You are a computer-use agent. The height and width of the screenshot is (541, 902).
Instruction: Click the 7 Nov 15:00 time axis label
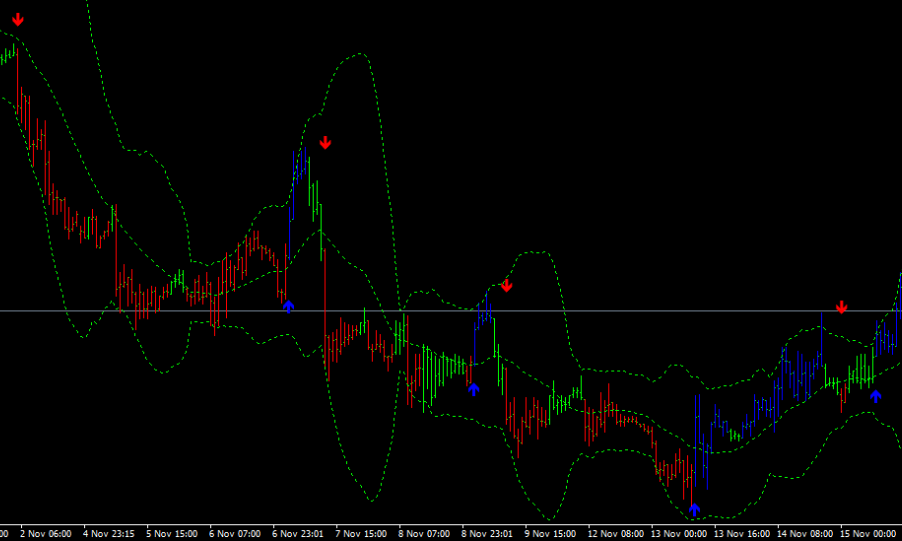pyautogui.click(x=362, y=534)
